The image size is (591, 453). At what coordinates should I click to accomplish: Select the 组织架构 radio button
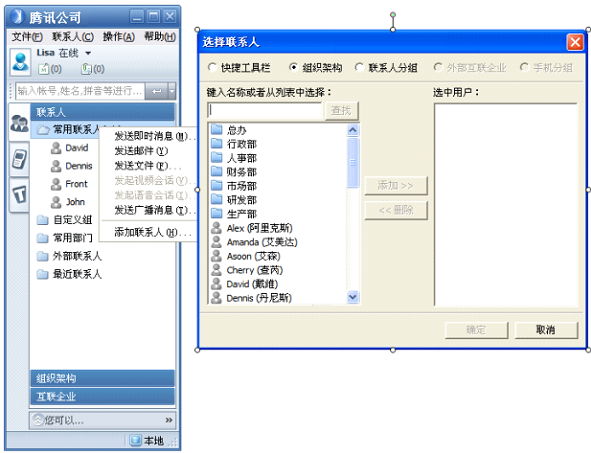pyautogui.click(x=293, y=67)
